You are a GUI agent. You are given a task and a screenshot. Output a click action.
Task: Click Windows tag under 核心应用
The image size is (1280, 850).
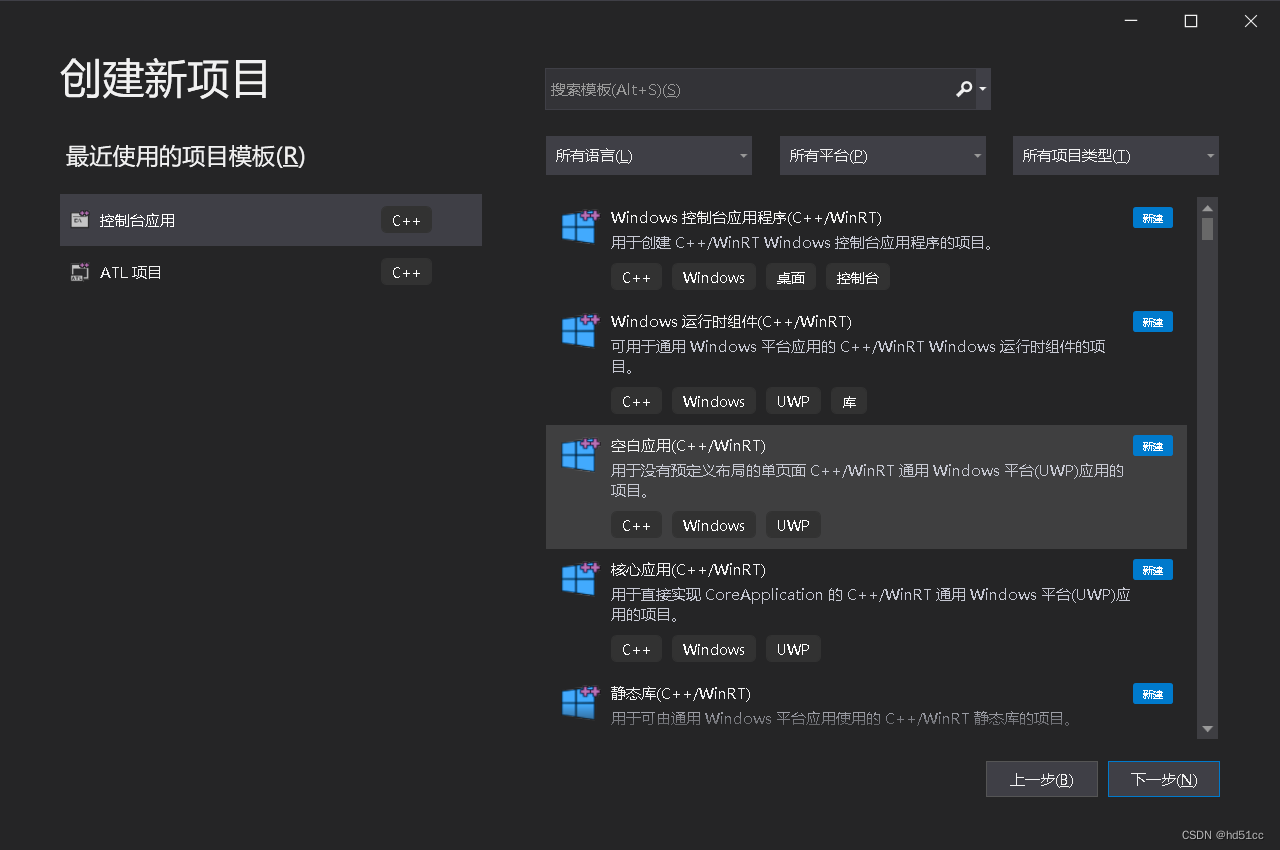point(714,649)
